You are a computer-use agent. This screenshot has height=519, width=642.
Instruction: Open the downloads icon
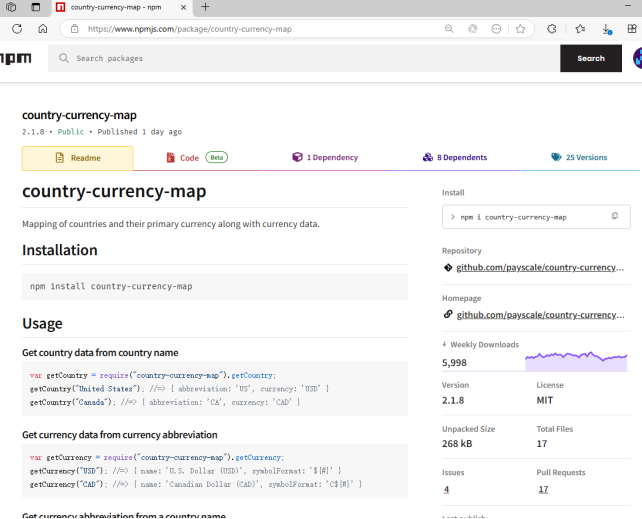(x=607, y=29)
